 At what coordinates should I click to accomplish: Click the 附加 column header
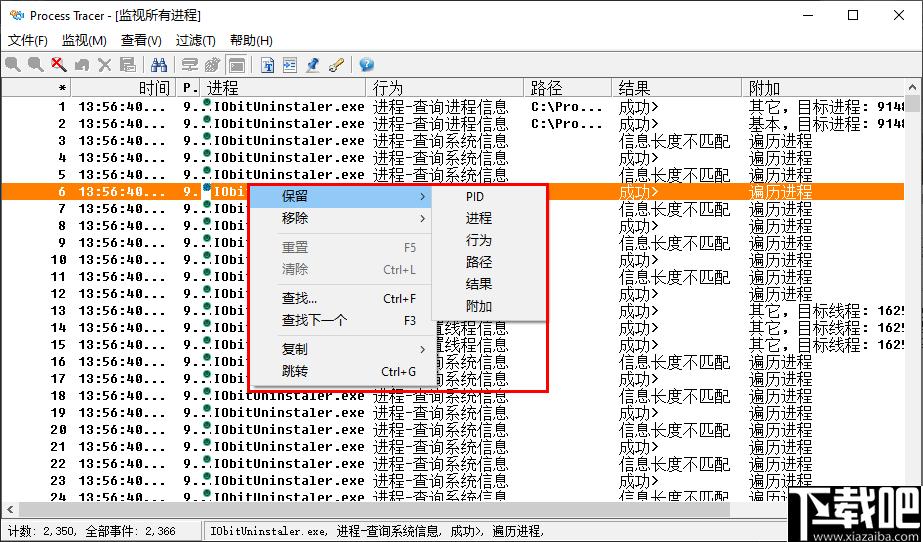coord(824,88)
